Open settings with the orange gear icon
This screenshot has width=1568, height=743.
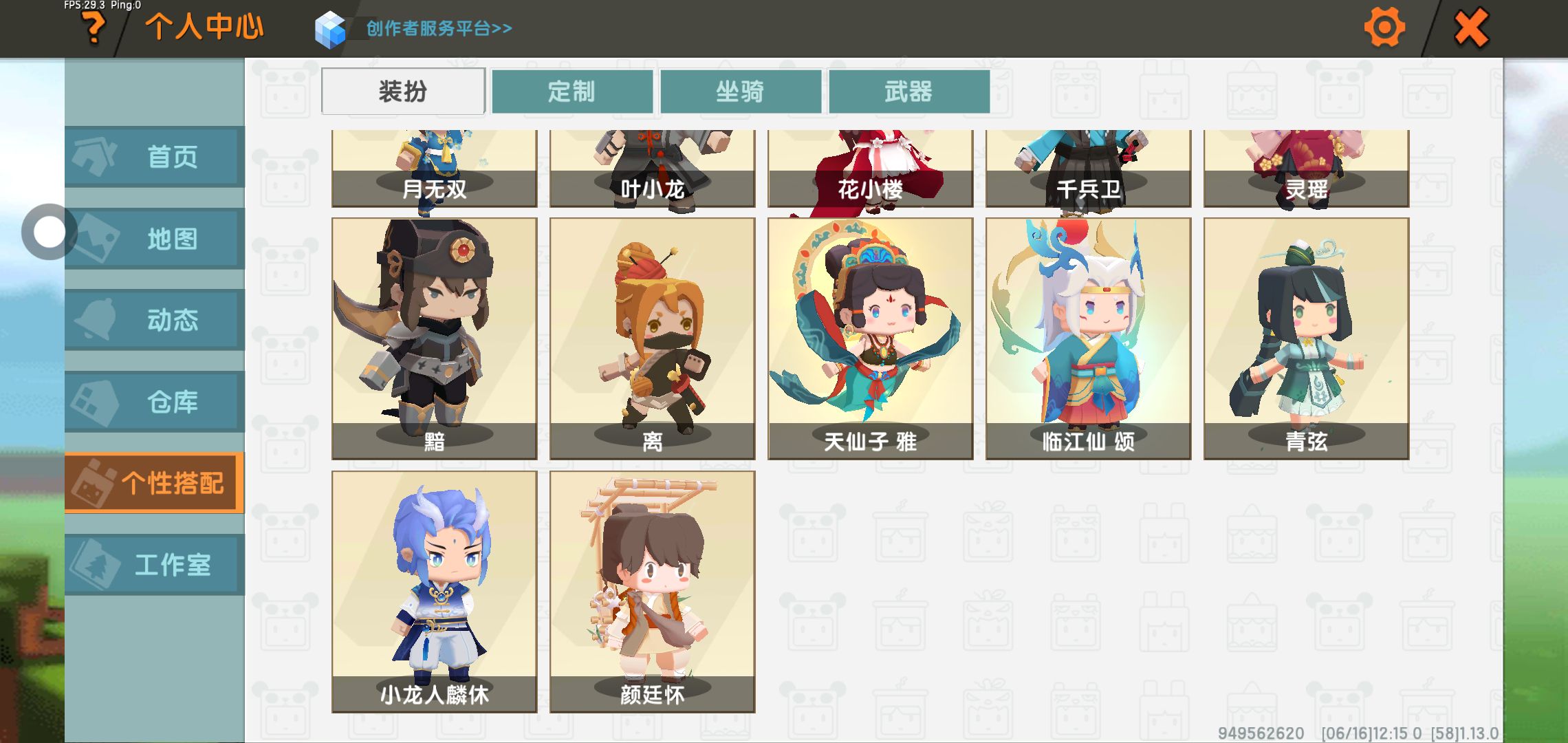pyautogui.click(x=1384, y=28)
